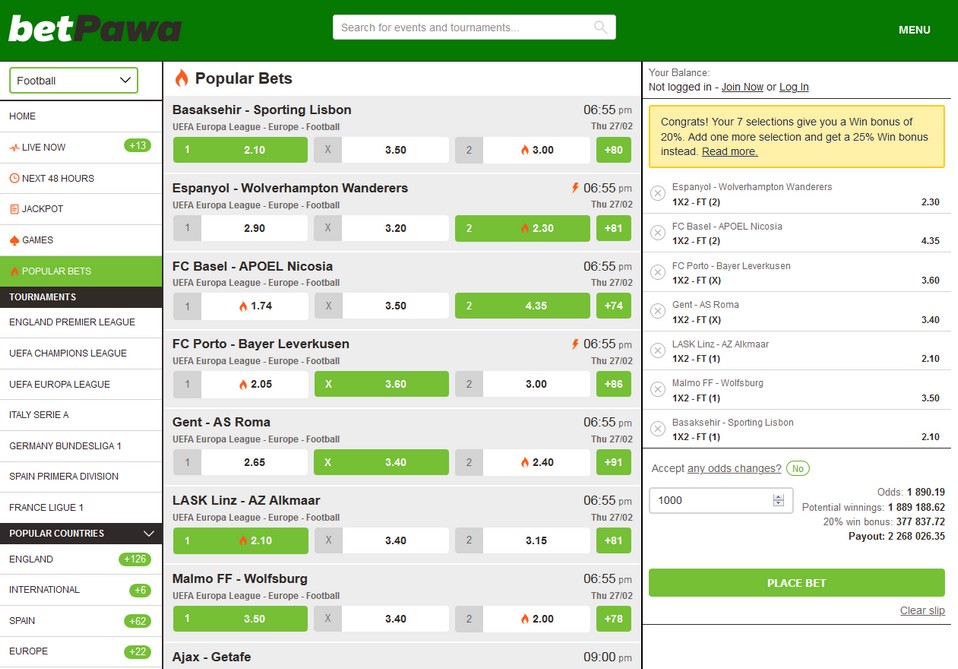Click the Live Now pulse icon
958x669 pixels.
(x=14, y=147)
